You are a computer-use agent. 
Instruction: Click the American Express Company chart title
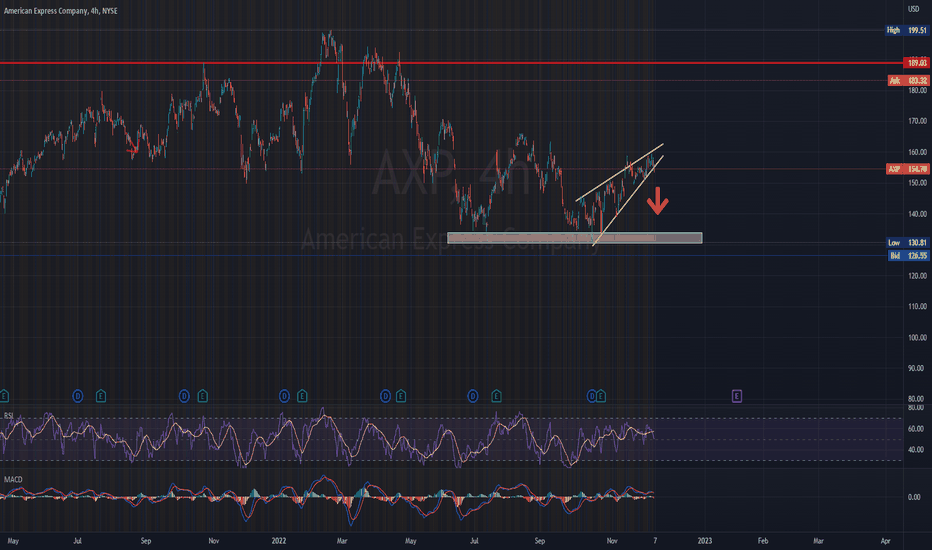point(61,11)
